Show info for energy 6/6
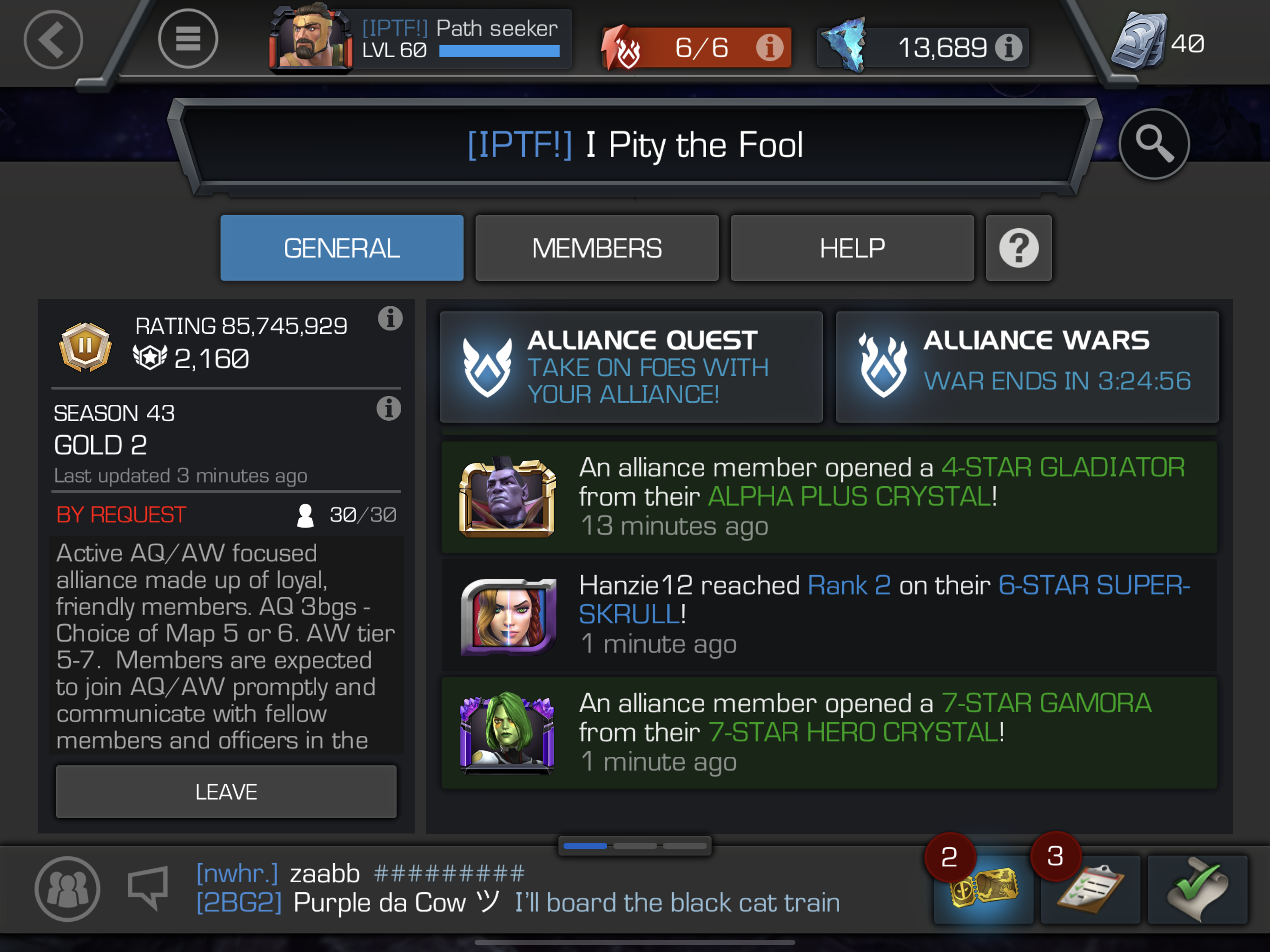 point(769,47)
